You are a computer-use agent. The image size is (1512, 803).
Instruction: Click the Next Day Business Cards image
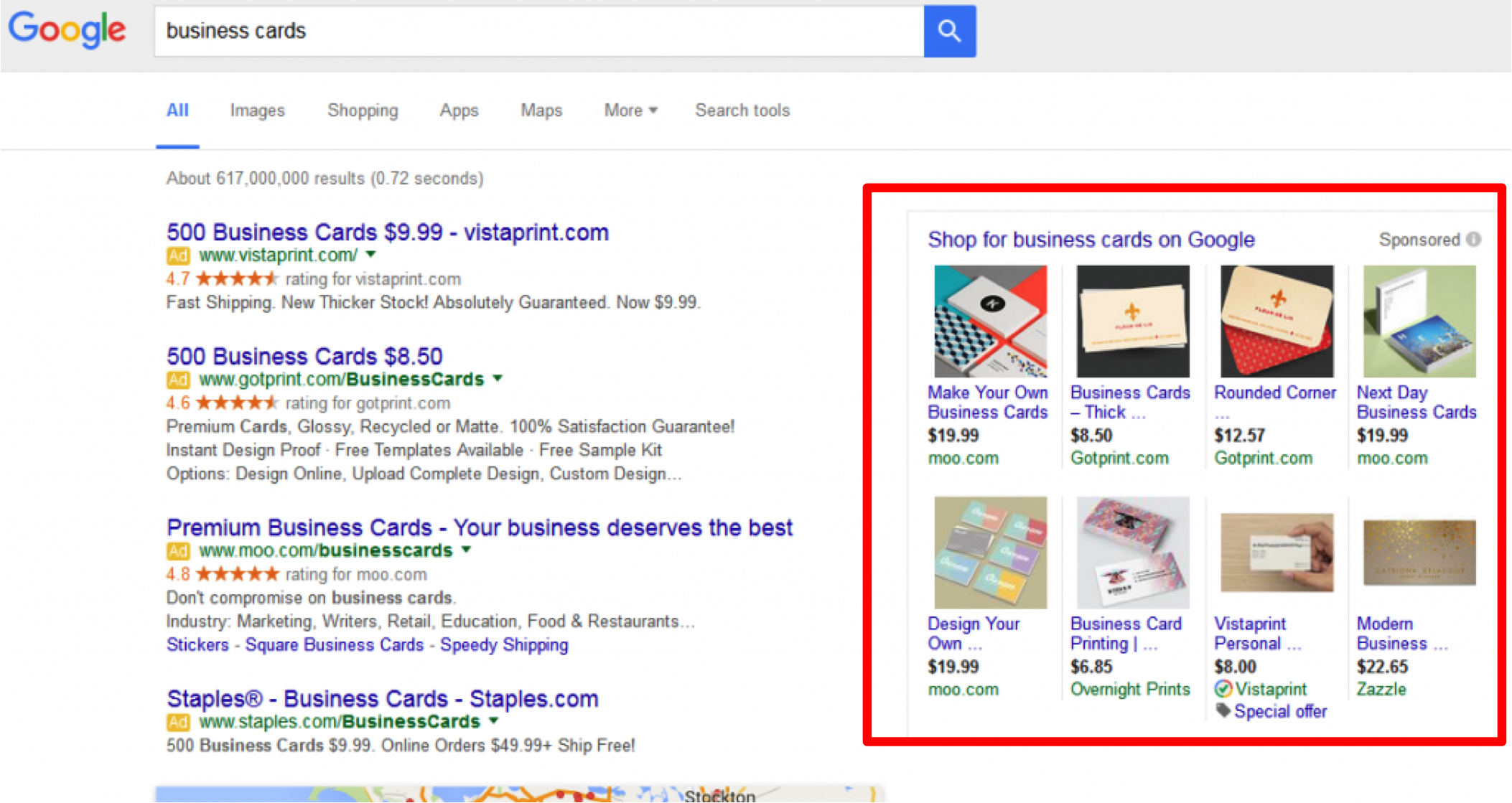[x=1419, y=321]
